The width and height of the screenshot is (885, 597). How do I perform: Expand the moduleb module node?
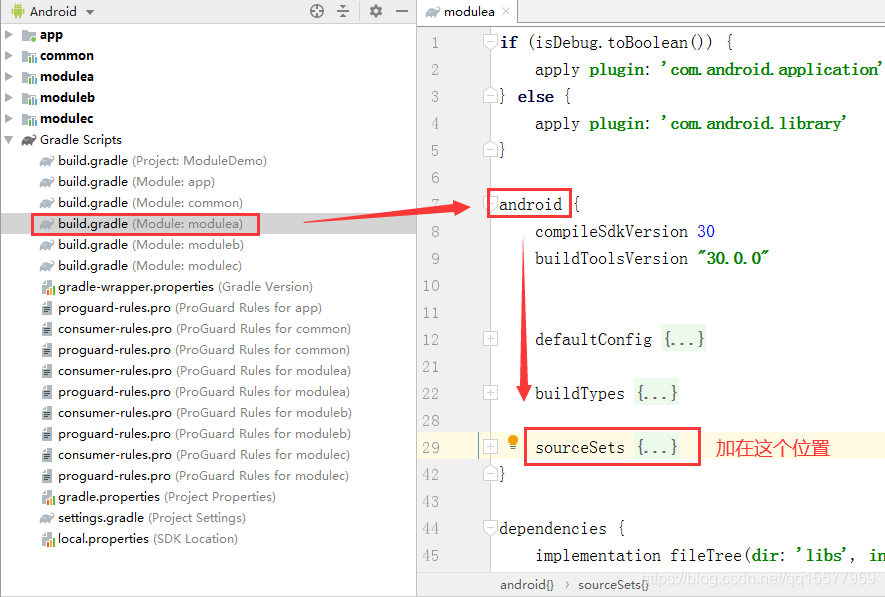coord(8,98)
